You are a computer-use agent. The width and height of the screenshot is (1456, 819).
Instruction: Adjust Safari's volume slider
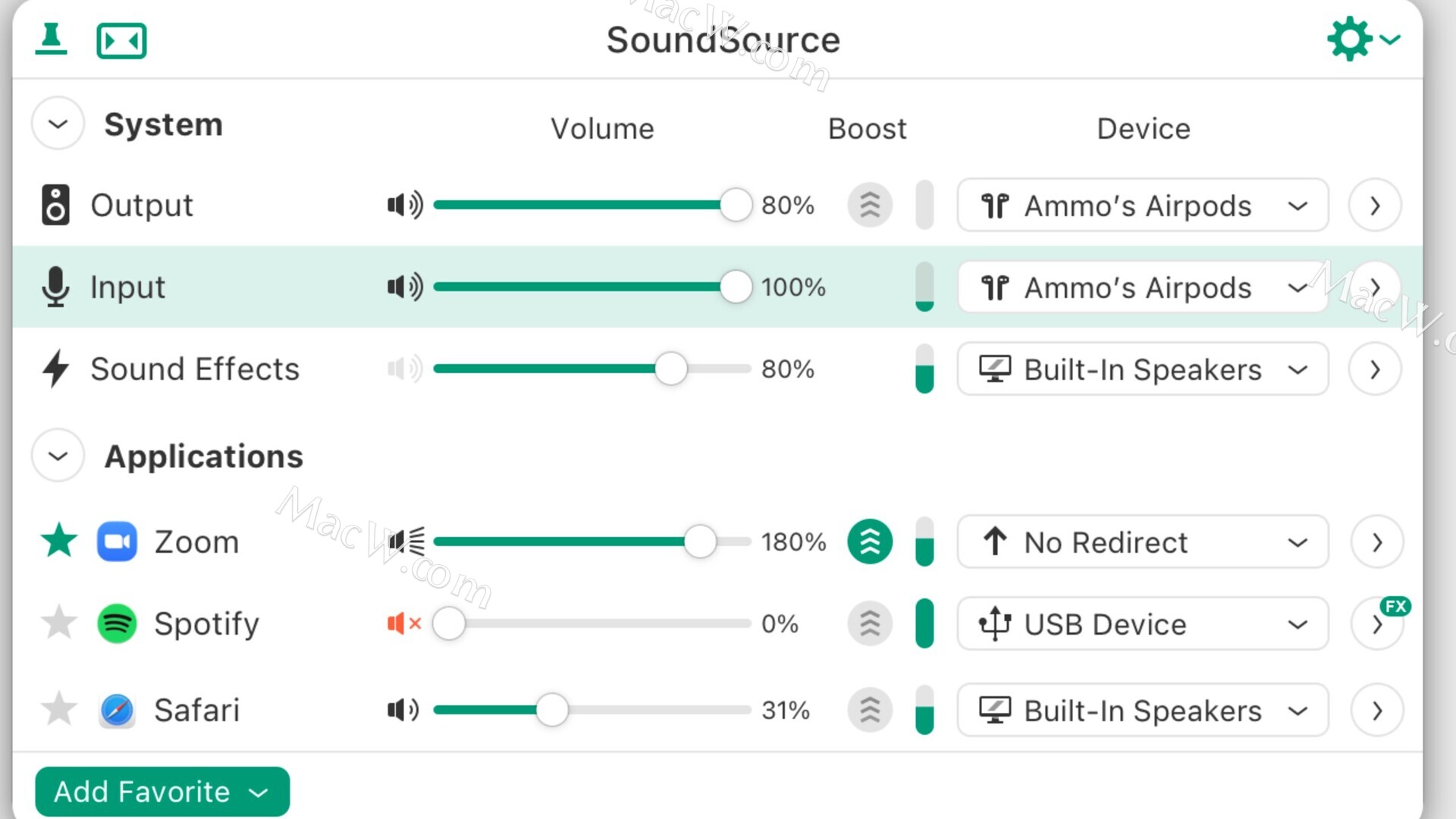click(x=592, y=710)
